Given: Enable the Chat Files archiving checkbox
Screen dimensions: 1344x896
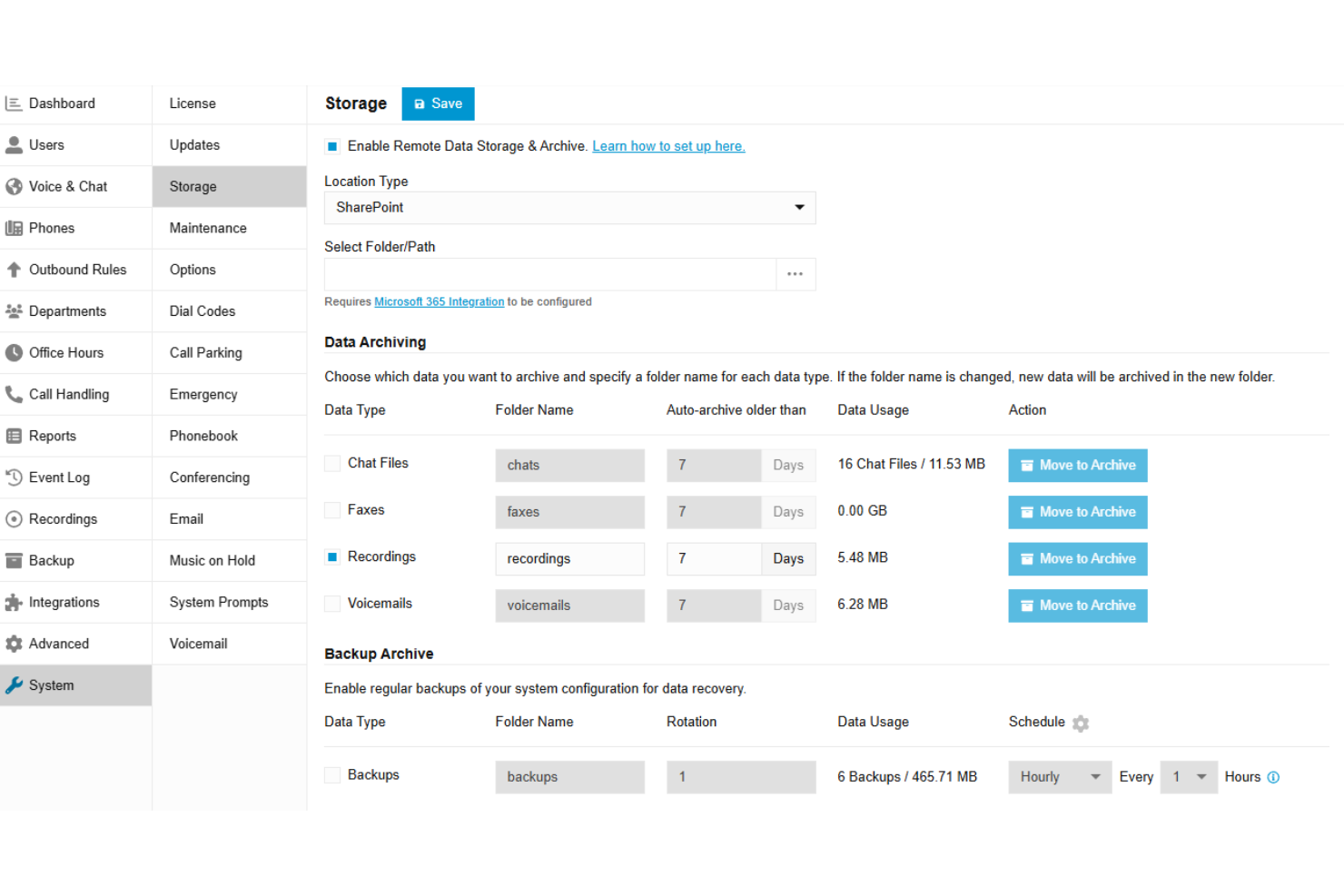Looking at the screenshot, I should pyautogui.click(x=331, y=463).
